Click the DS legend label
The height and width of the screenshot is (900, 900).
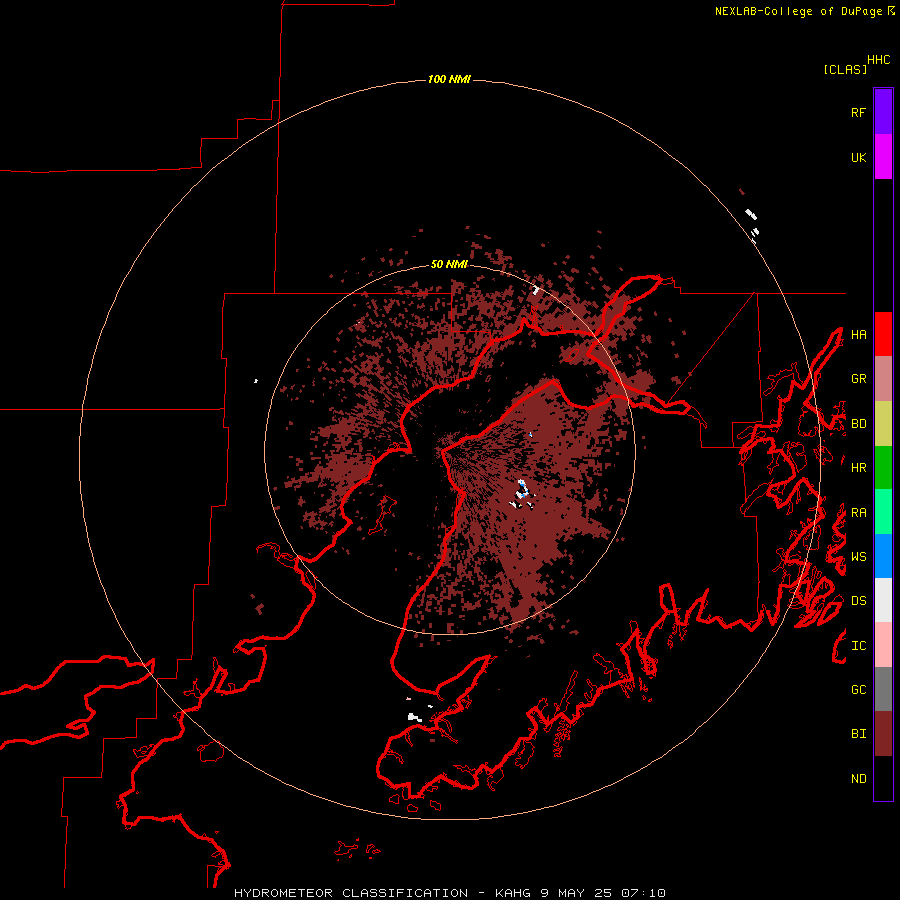(858, 601)
